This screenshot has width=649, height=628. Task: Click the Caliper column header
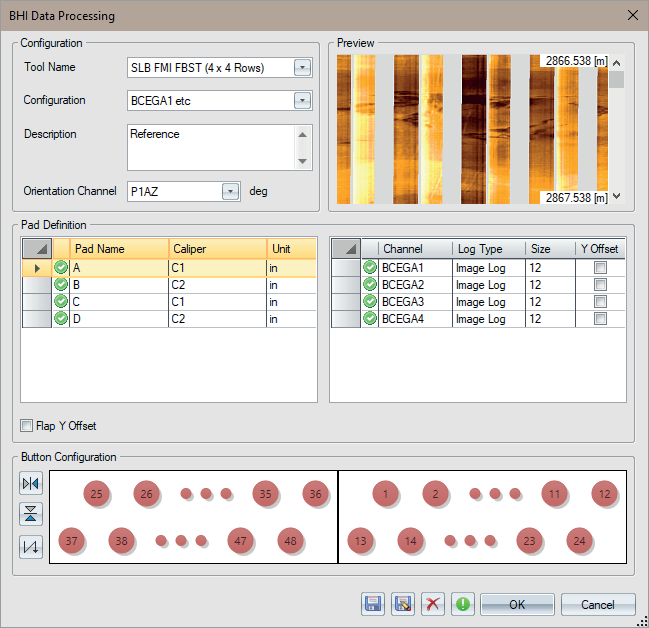click(x=217, y=249)
